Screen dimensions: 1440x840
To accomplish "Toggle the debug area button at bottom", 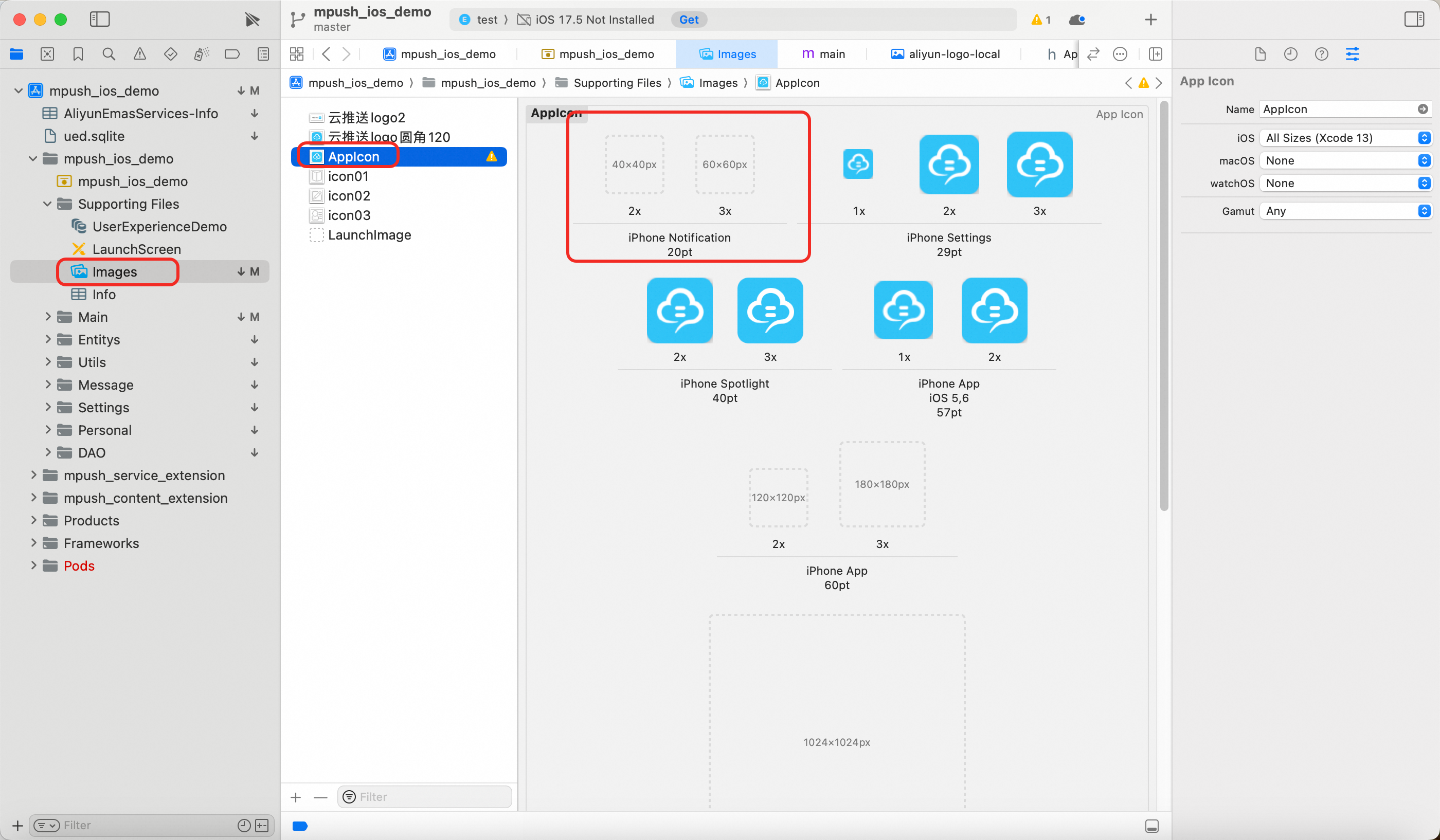I will 1152,826.
